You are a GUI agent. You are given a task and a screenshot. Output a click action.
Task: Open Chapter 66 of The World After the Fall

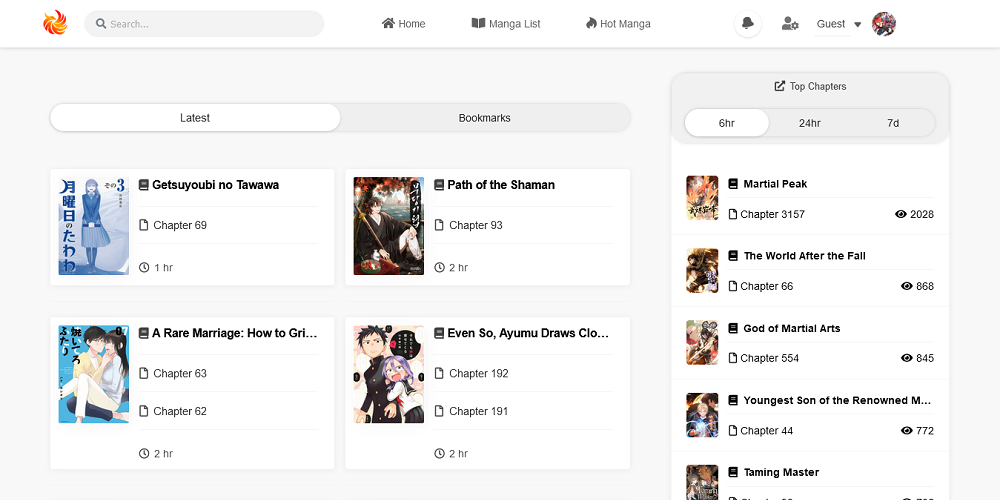(767, 286)
